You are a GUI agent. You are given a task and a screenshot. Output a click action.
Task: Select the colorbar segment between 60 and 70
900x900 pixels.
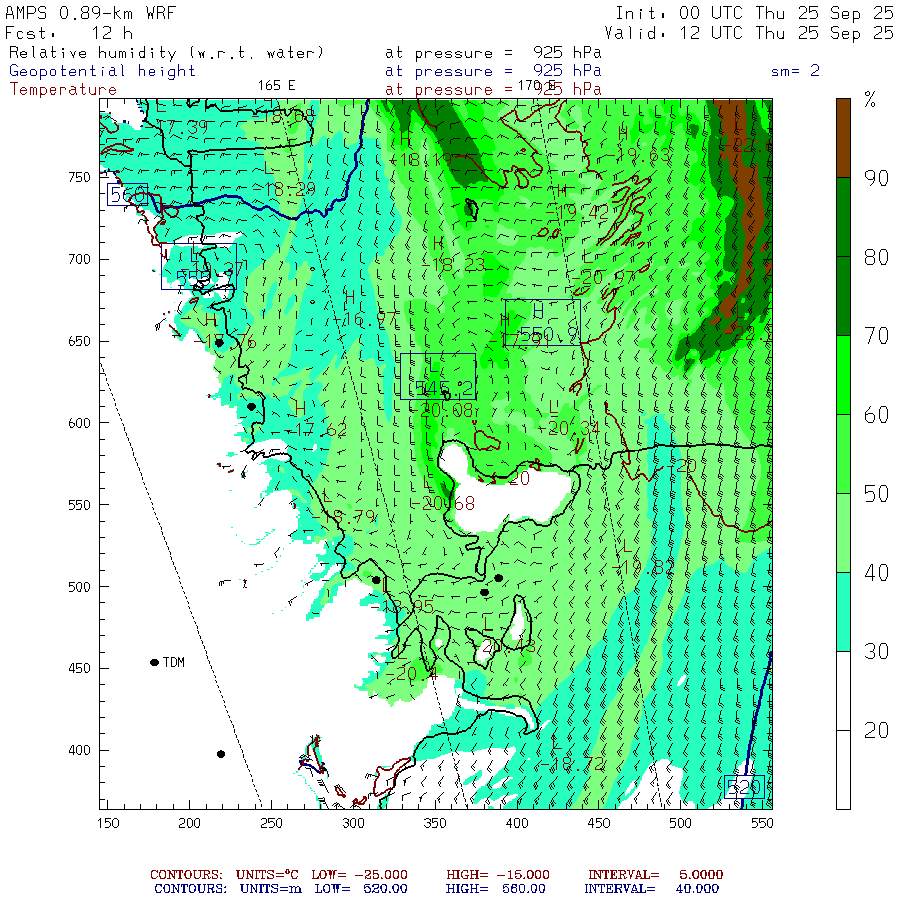point(843,375)
